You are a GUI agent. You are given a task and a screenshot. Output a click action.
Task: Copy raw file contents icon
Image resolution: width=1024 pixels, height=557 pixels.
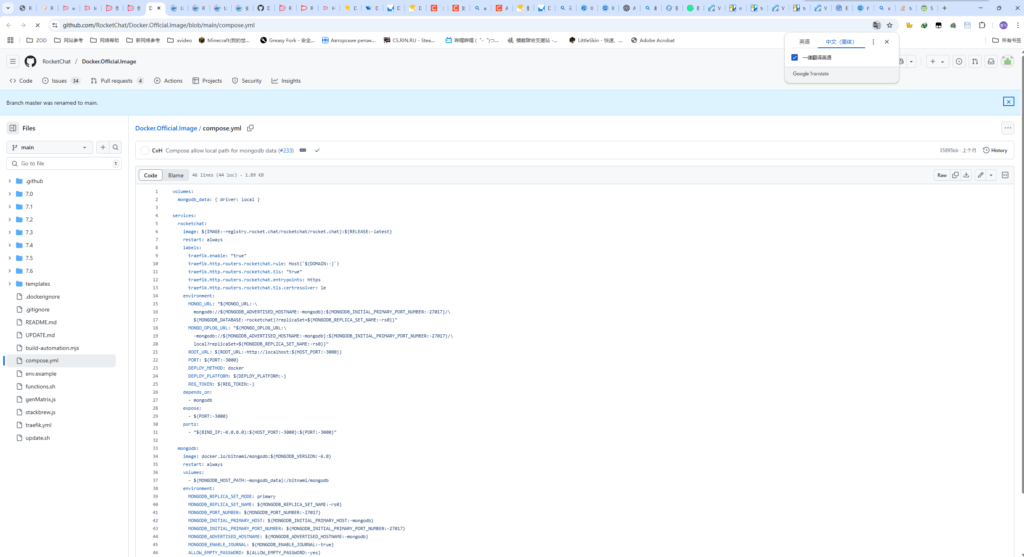coord(955,175)
